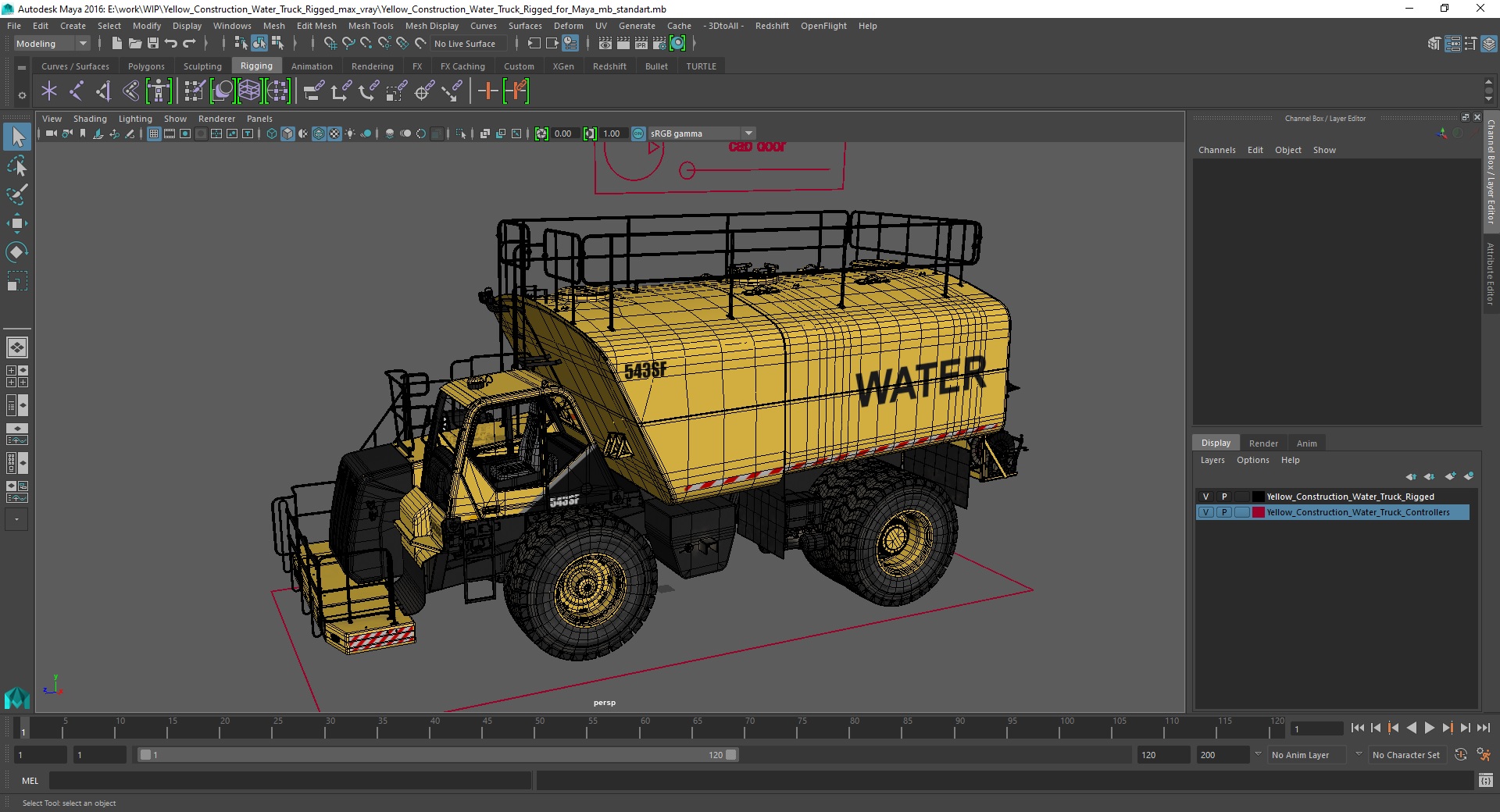Switch to the Animation shelf tab

pos(312,66)
